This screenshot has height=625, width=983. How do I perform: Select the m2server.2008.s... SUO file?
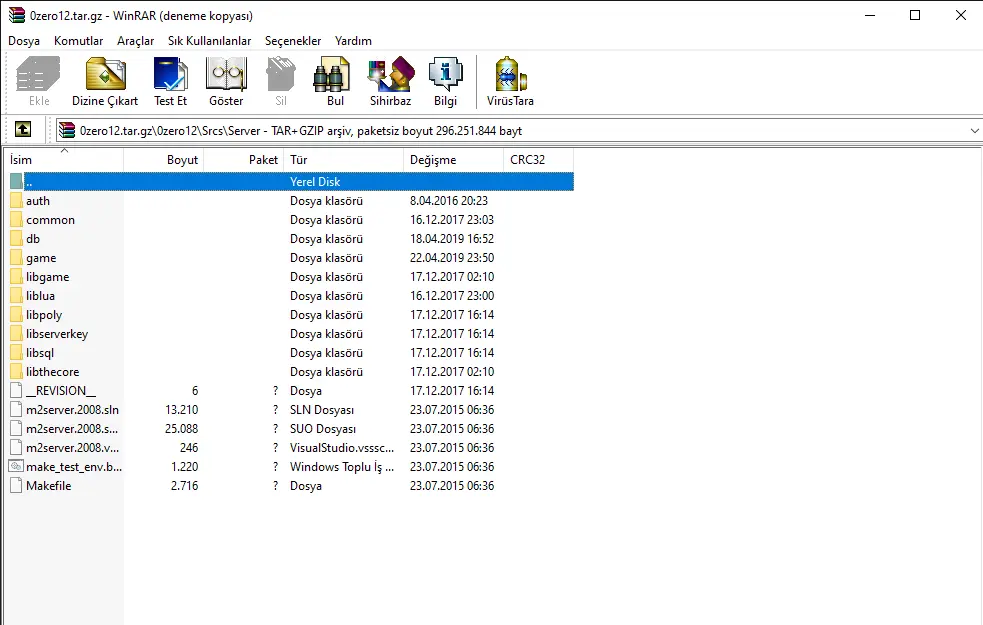(71, 429)
